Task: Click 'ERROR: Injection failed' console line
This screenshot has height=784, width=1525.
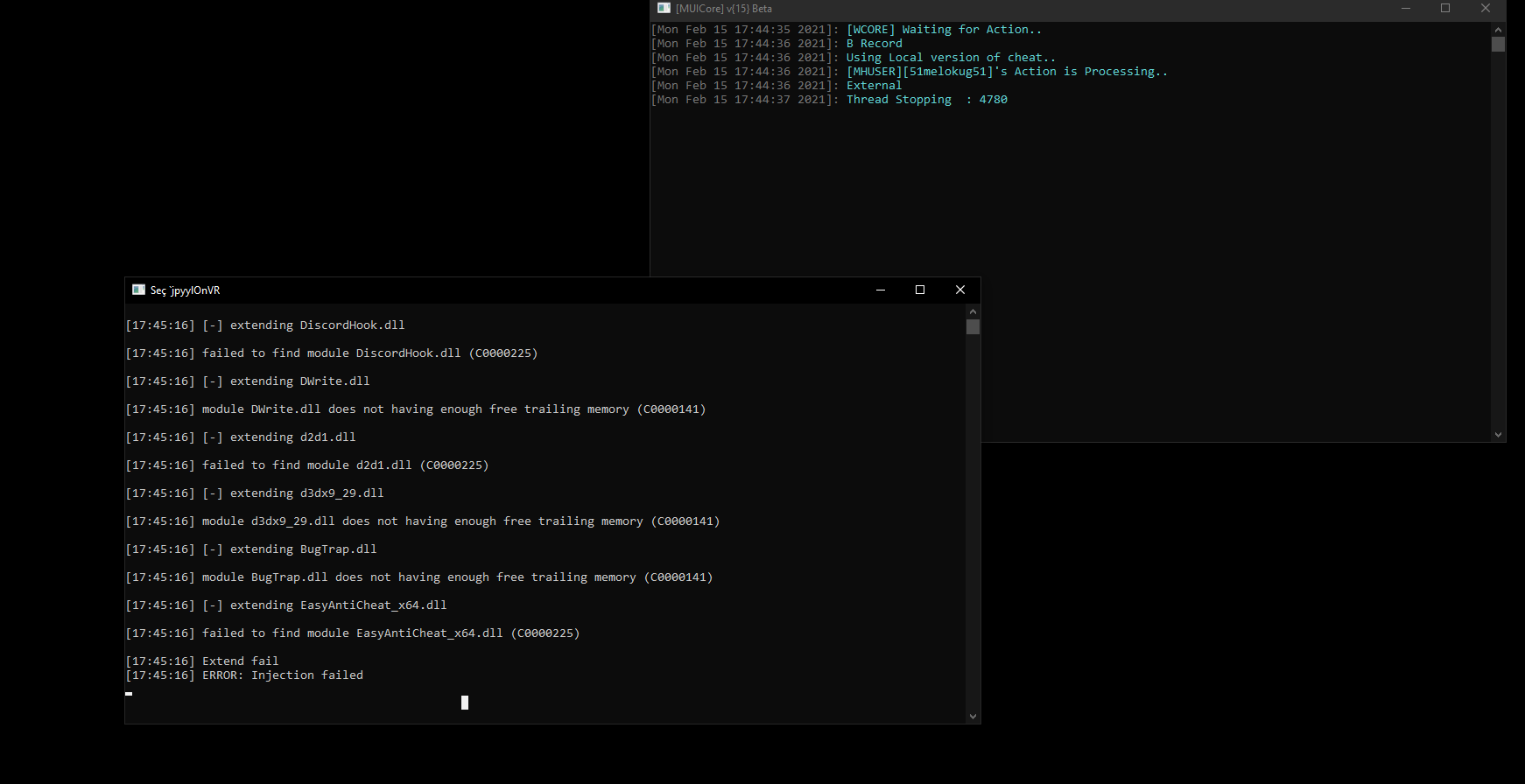Action: (244, 675)
